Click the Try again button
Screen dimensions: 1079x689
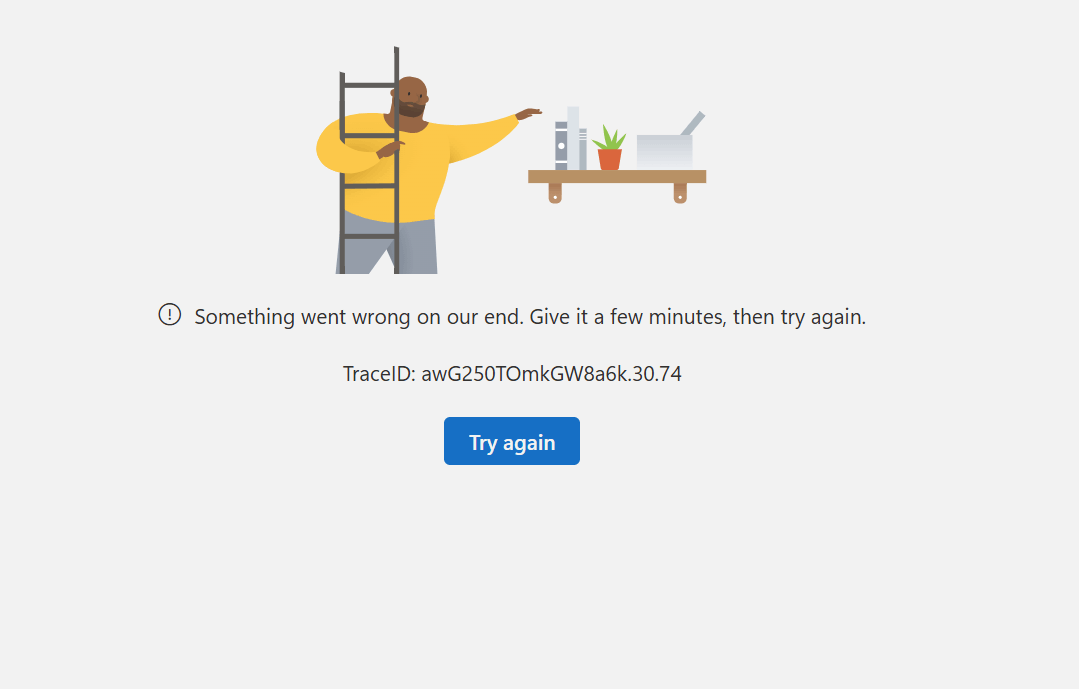pyautogui.click(x=511, y=441)
